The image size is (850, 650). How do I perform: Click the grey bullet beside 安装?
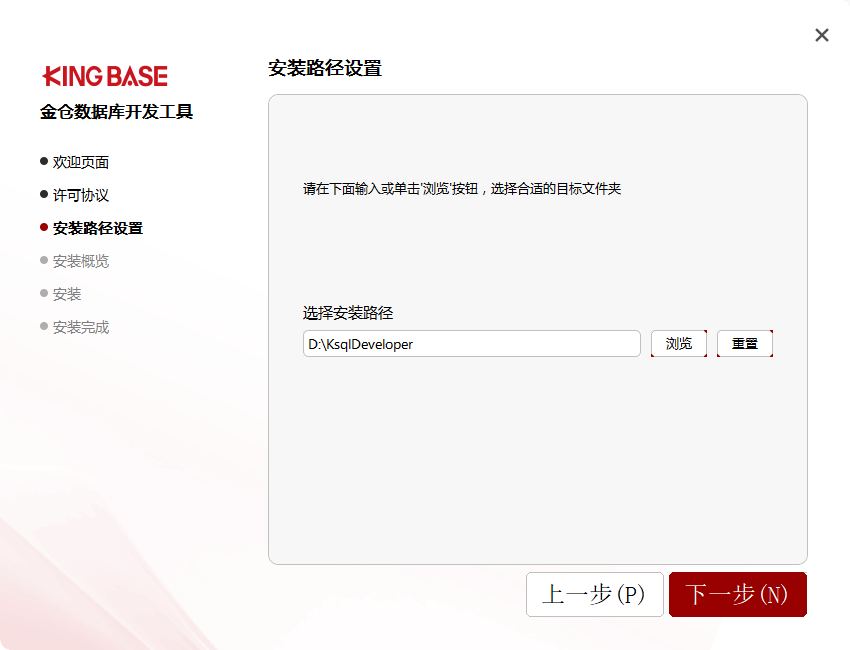(x=44, y=293)
